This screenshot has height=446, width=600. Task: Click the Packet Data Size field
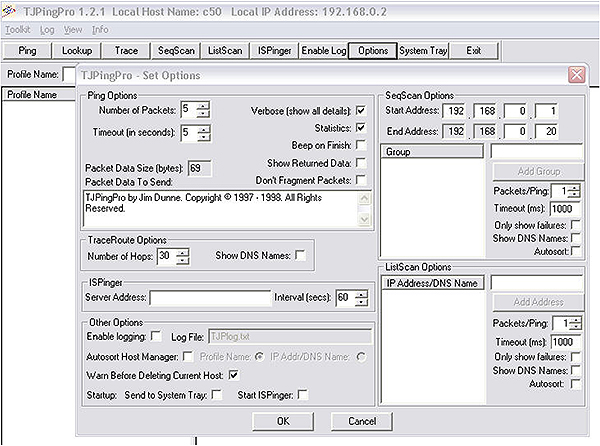200,168
